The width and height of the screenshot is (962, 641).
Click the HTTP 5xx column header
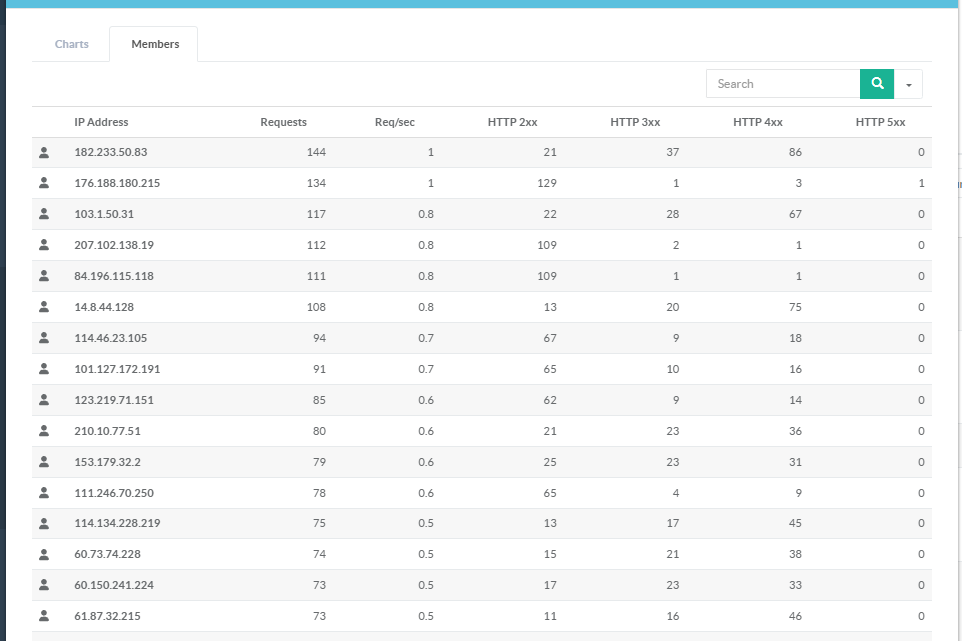point(880,122)
